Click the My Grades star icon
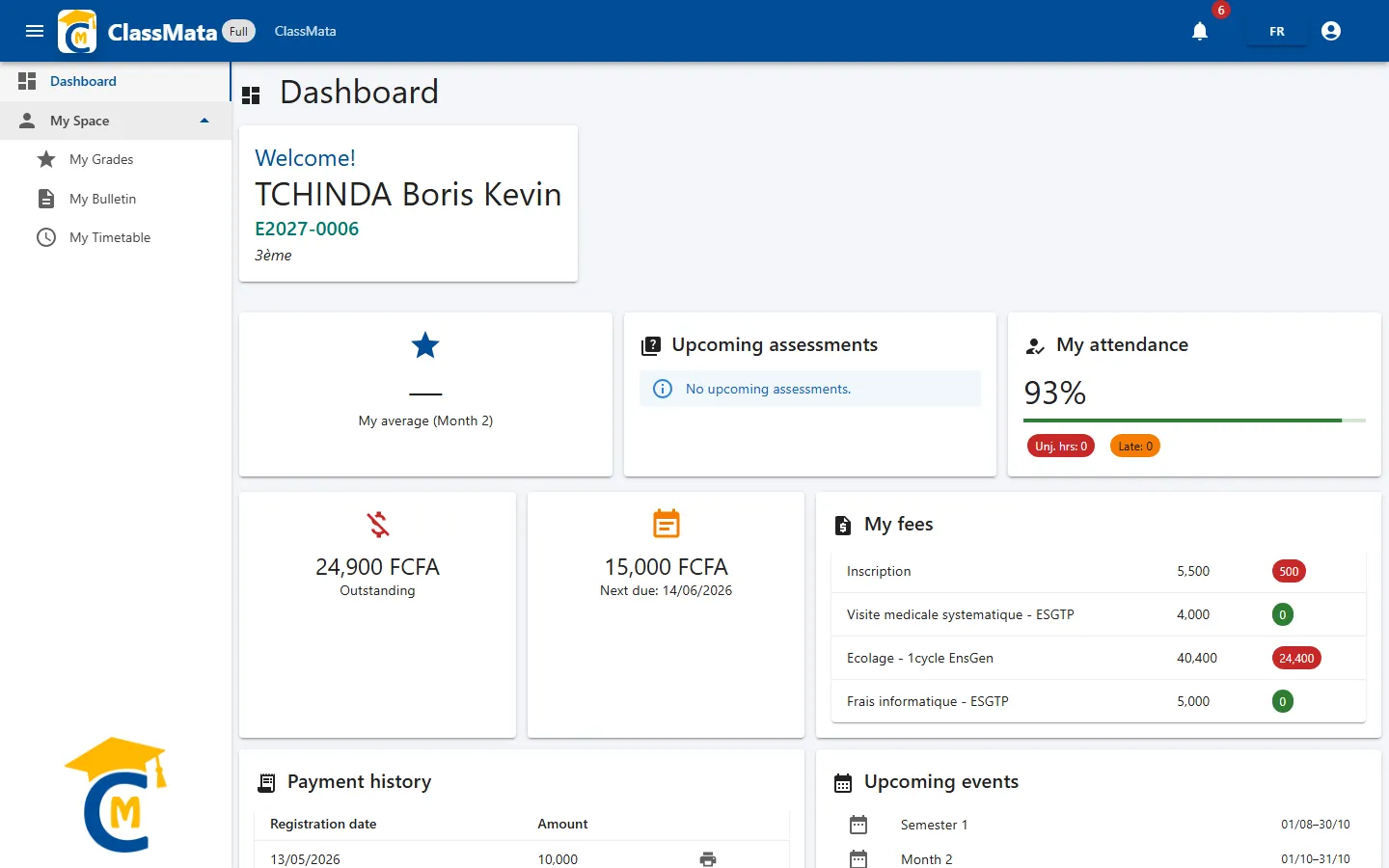The image size is (1389, 868). (46, 159)
